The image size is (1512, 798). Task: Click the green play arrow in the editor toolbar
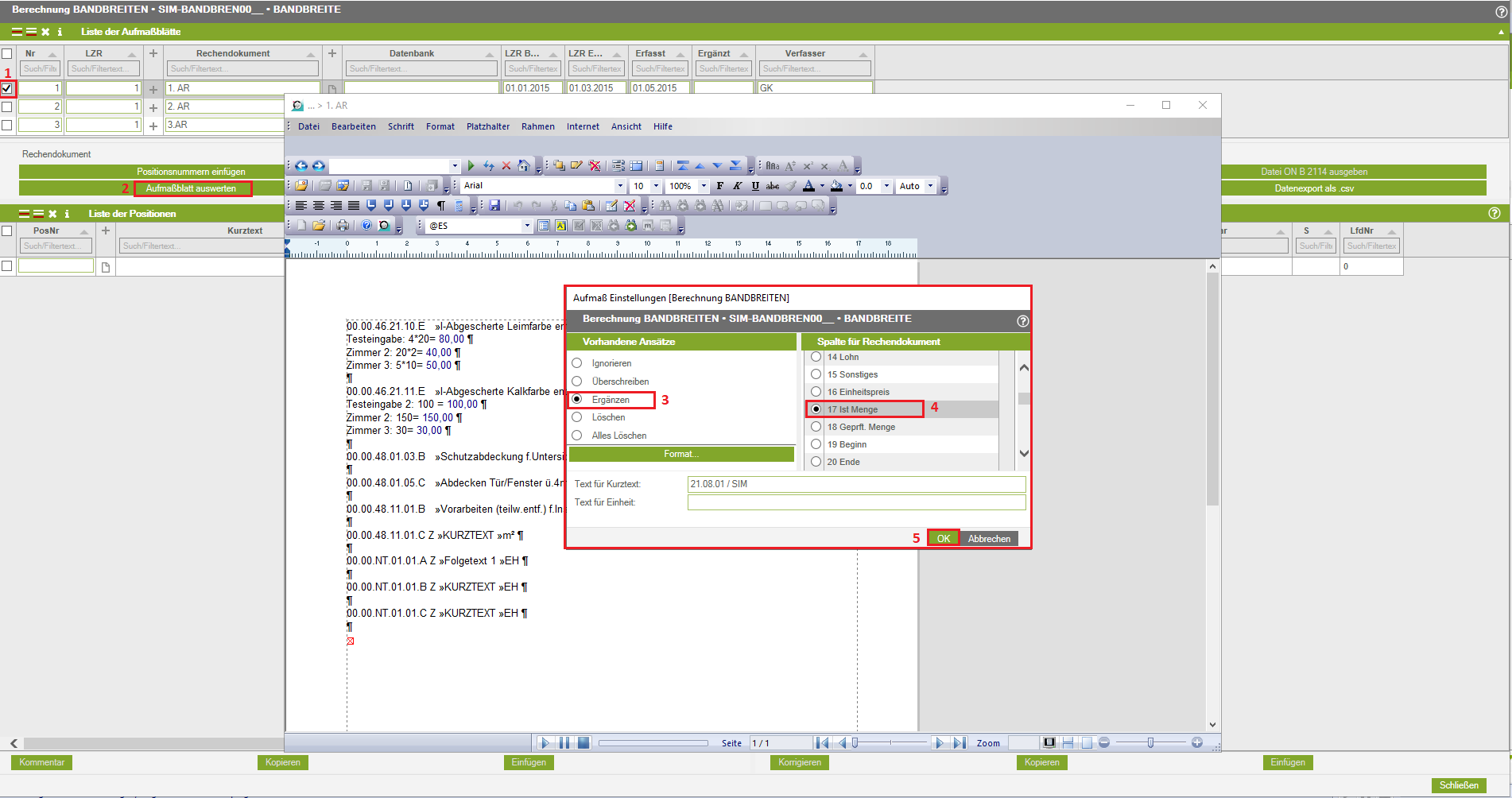pos(471,165)
